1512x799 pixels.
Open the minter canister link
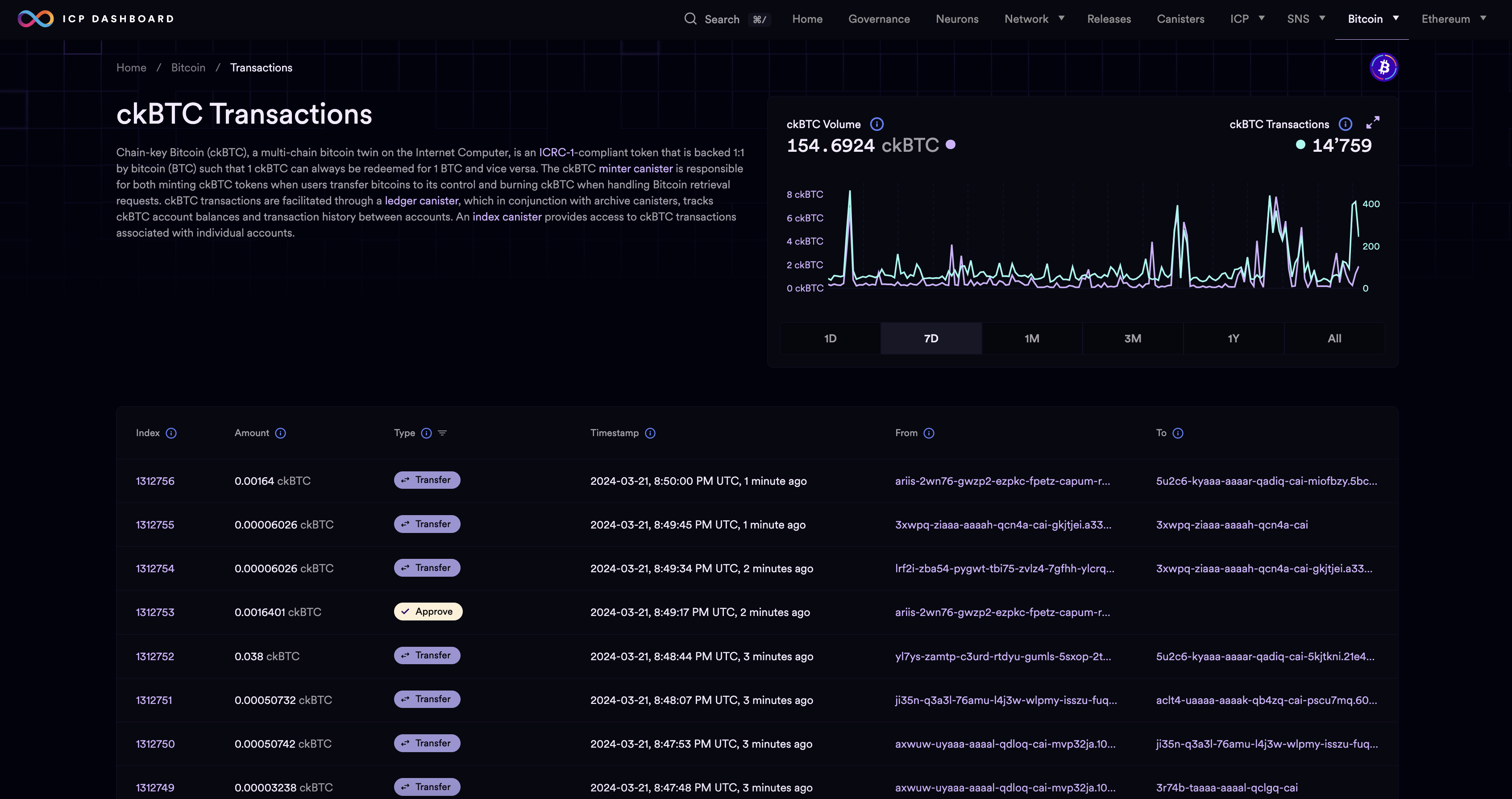click(635, 168)
